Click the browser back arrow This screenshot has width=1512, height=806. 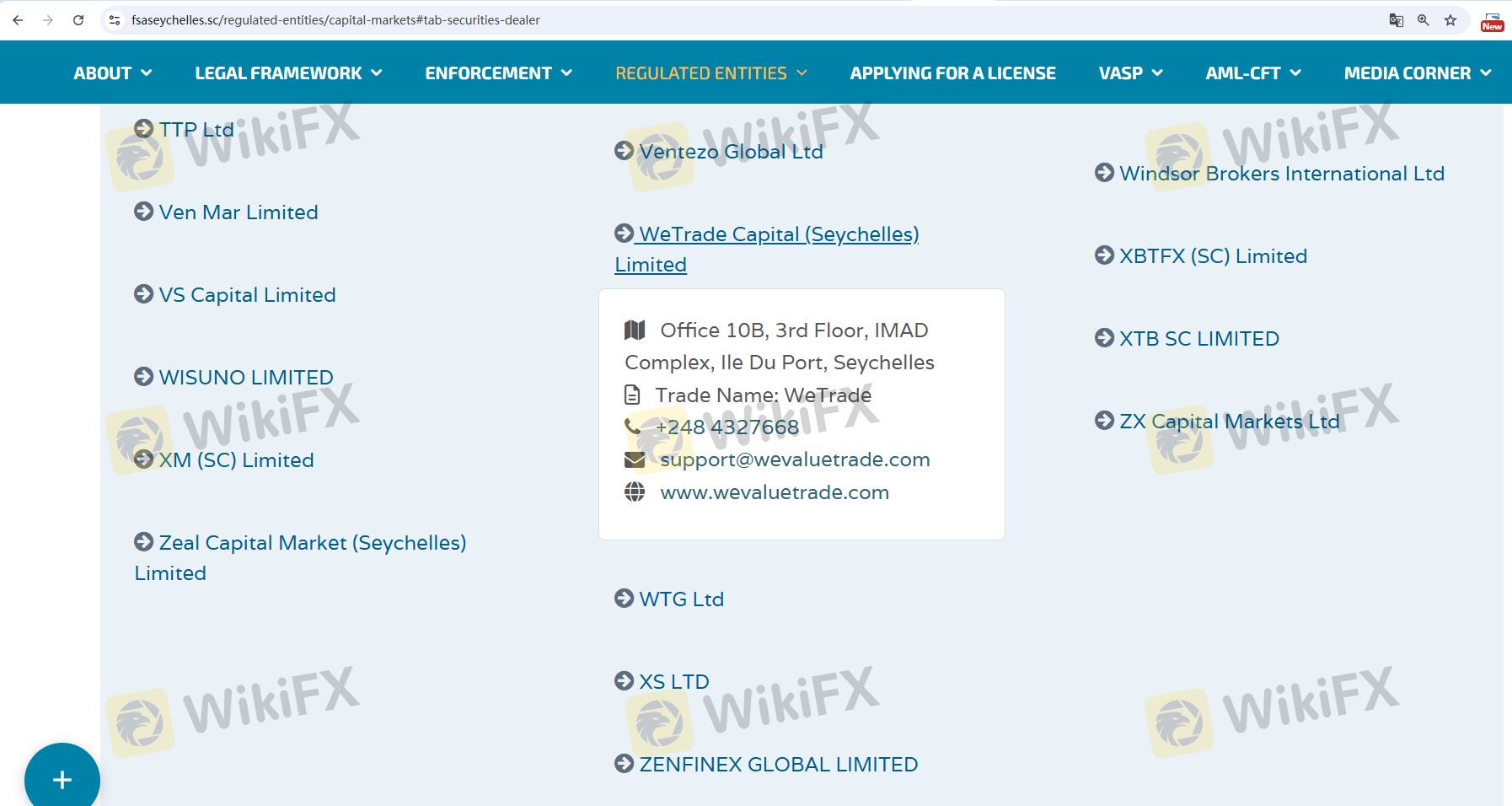(x=18, y=20)
